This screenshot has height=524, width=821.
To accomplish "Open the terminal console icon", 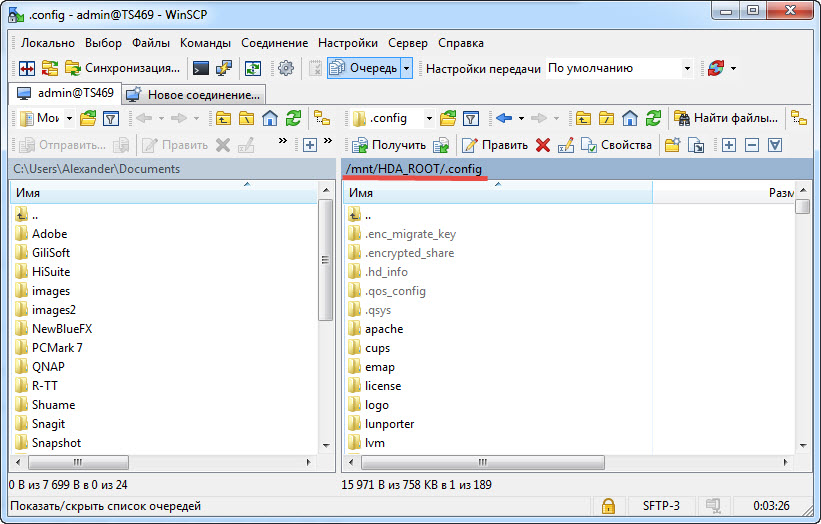I will (x=201, y=68).
